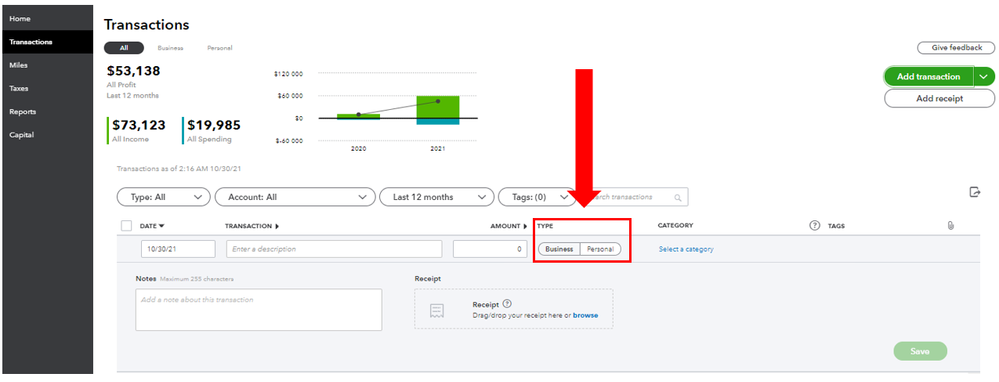Click the date field 10/30/21
The height and width of the screenshot is (382, 999).
click(x=178, y=249)
